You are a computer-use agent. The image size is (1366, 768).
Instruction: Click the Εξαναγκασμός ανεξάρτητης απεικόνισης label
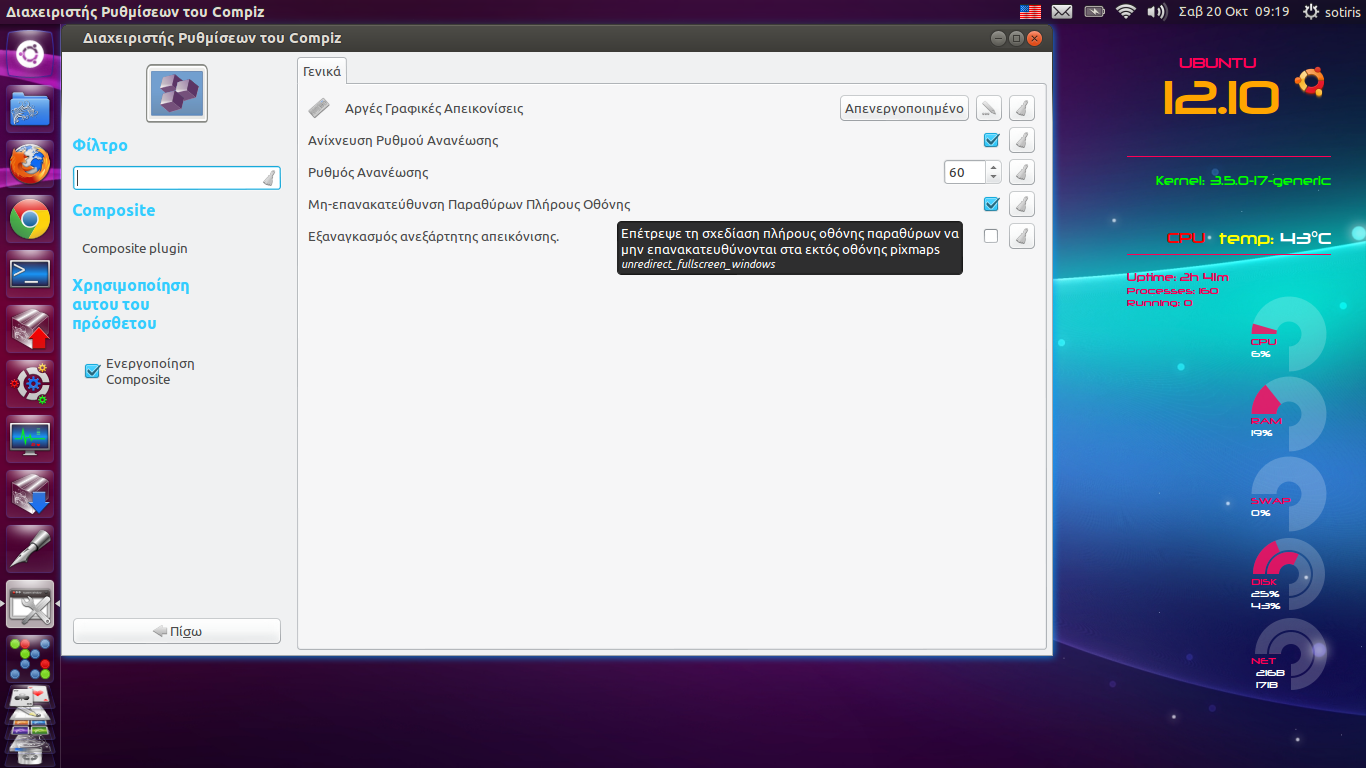coord(434,236)
